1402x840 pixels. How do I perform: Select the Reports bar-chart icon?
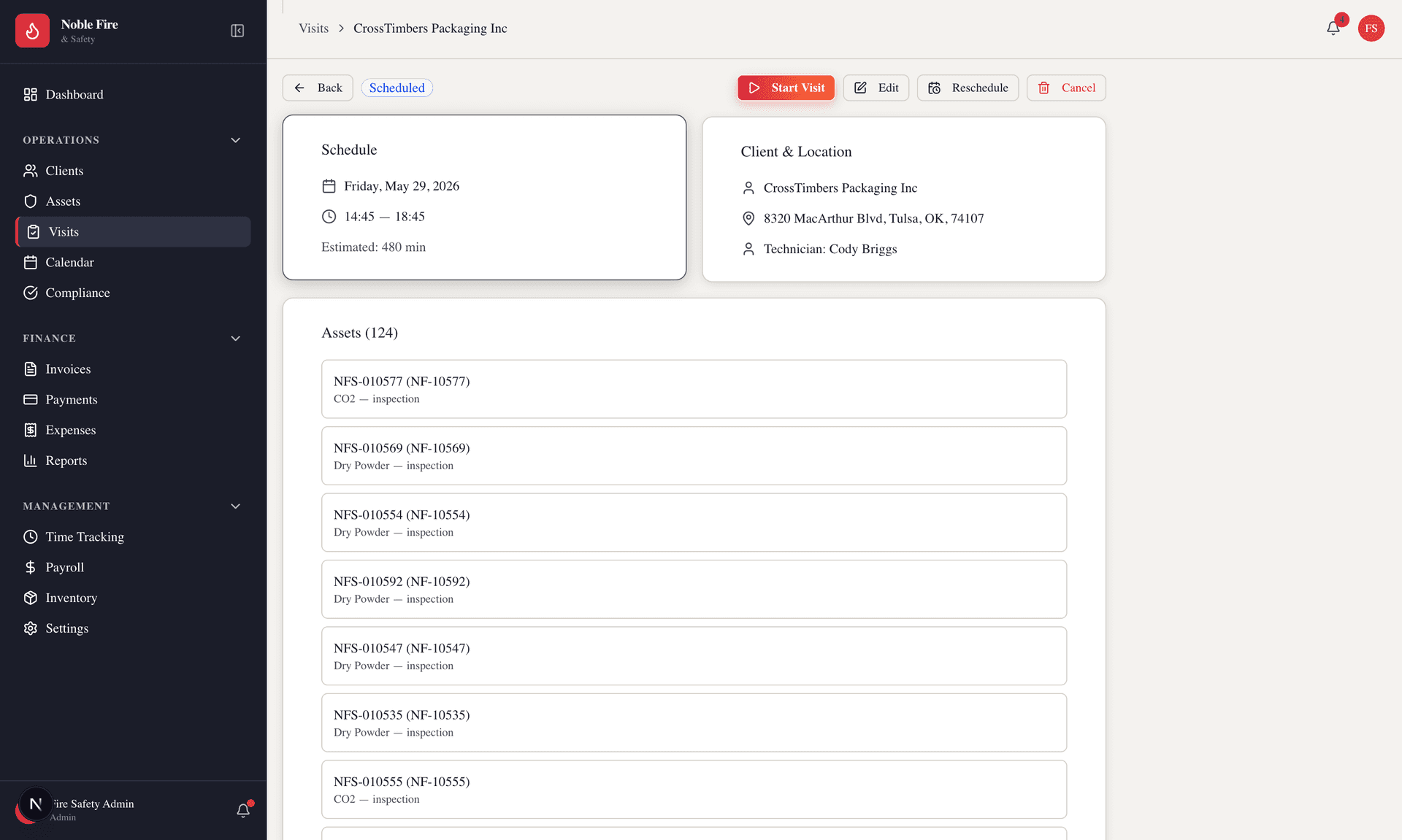point(31,460)
